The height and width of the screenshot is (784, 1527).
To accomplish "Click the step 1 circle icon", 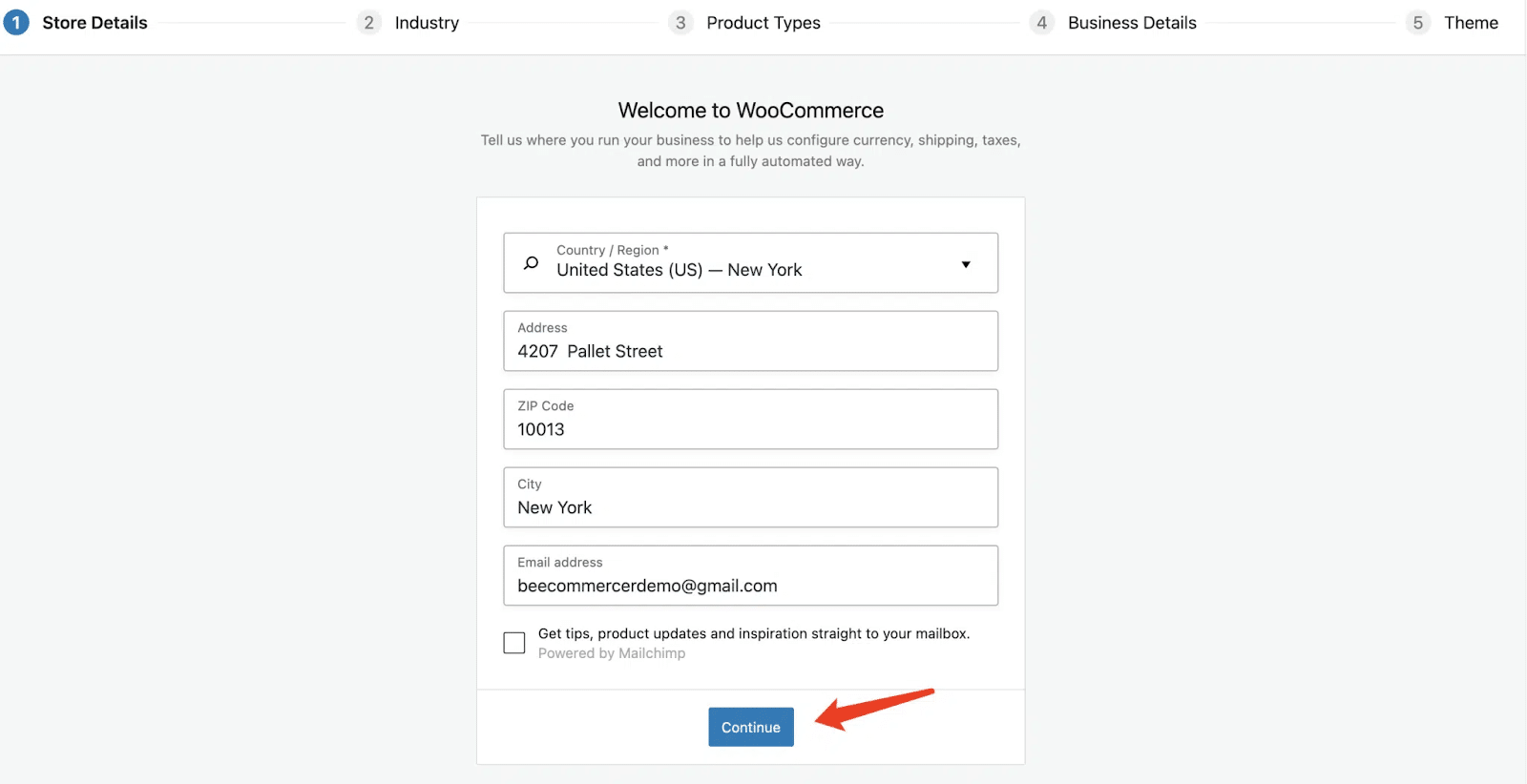I will click(16, 22).
